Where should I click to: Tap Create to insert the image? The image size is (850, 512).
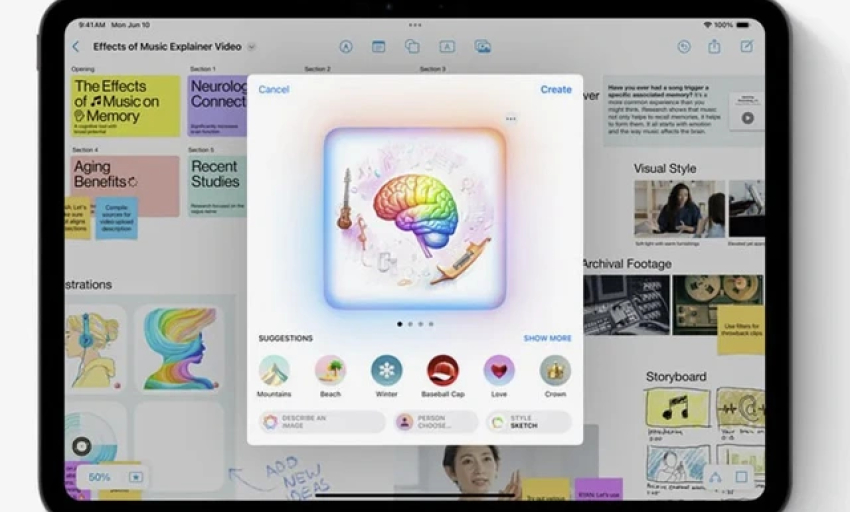pyautogui.click(x=556, y=89)
